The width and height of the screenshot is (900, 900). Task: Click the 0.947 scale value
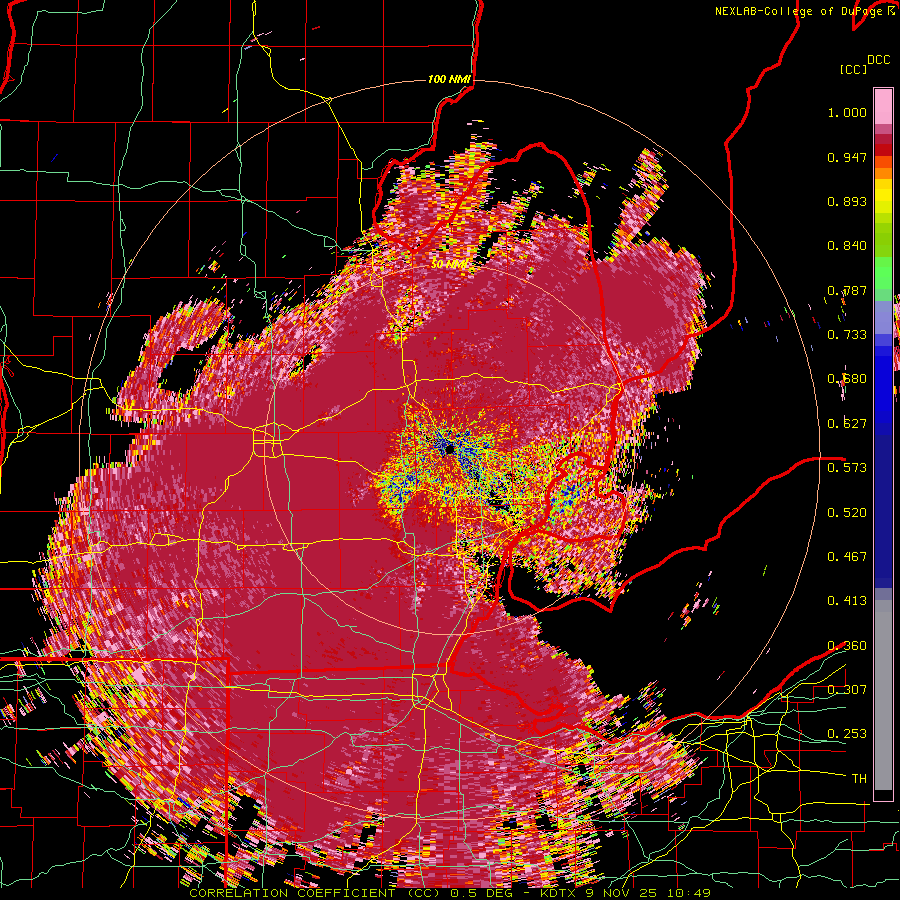tap(847, 157)
